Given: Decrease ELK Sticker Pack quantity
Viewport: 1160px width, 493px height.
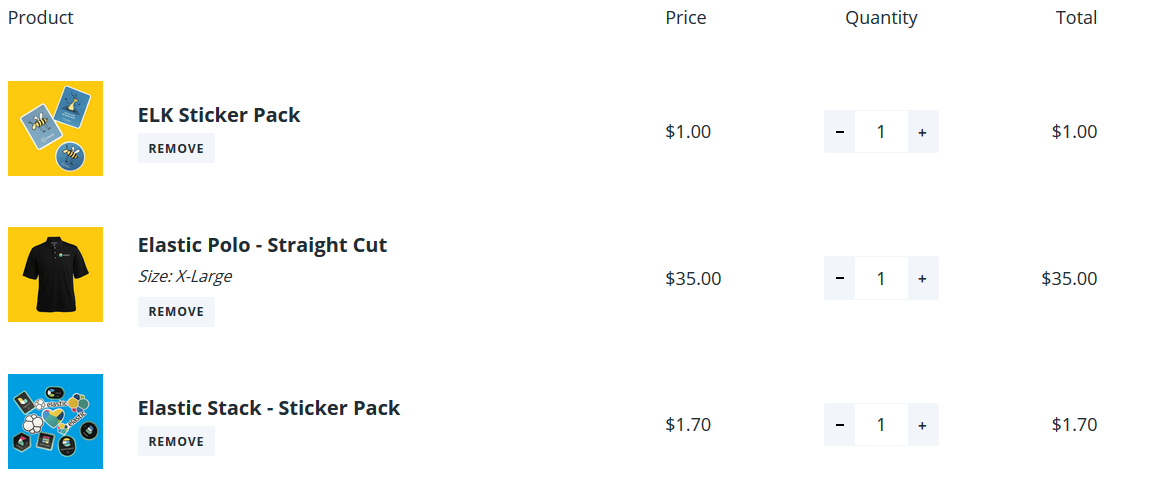Looking at the screenshot, I should click(x=839, y=132).
